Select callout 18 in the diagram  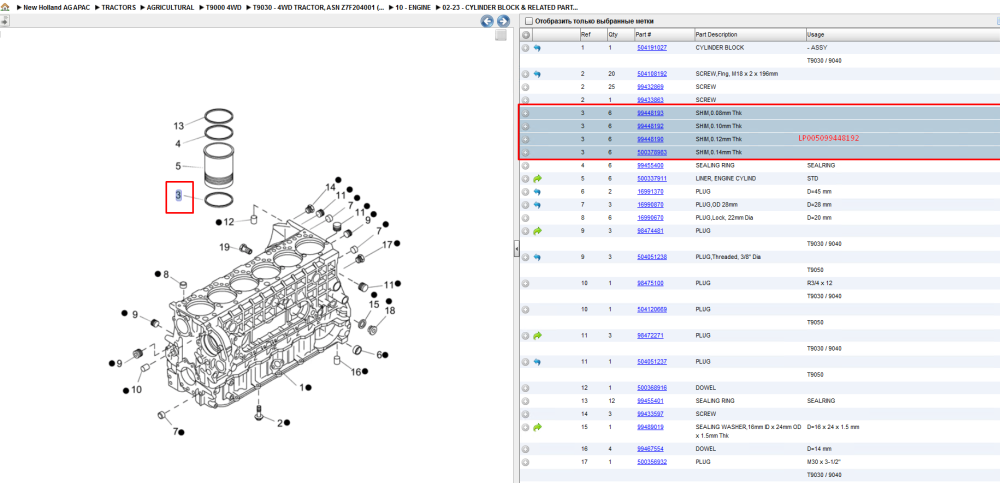point(390,310)
